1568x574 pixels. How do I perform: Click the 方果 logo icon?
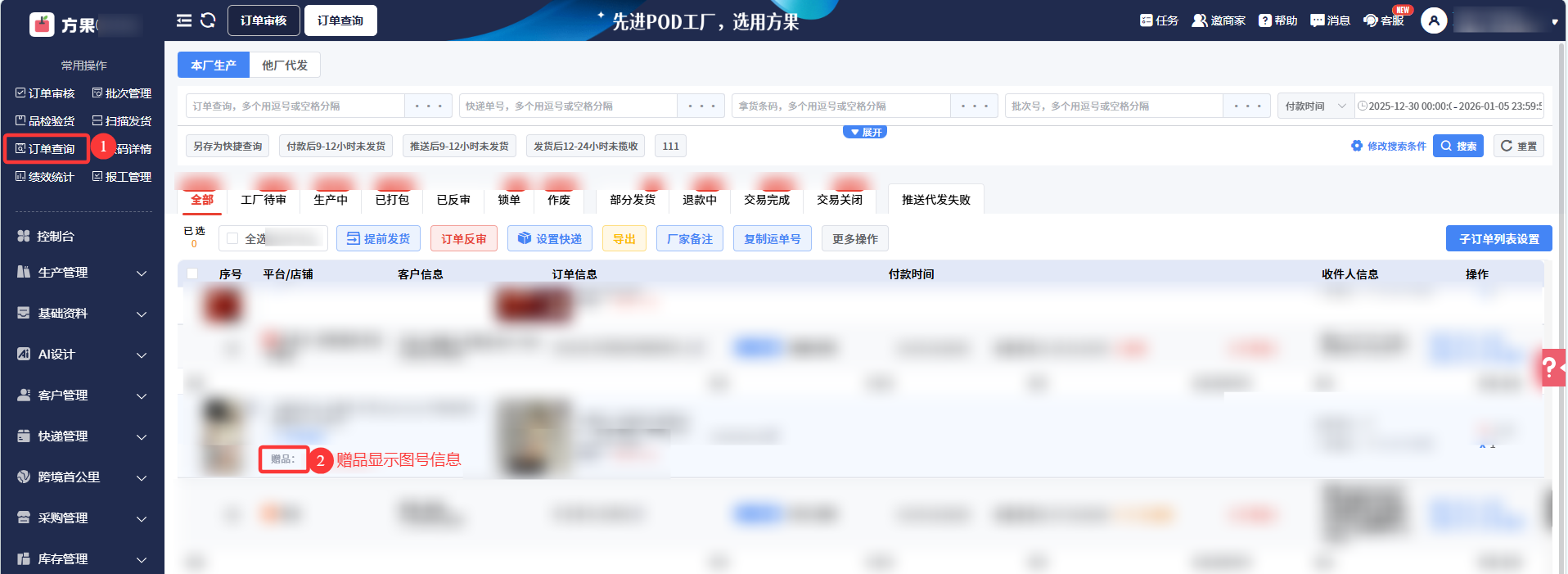click(x=42, y=25)
